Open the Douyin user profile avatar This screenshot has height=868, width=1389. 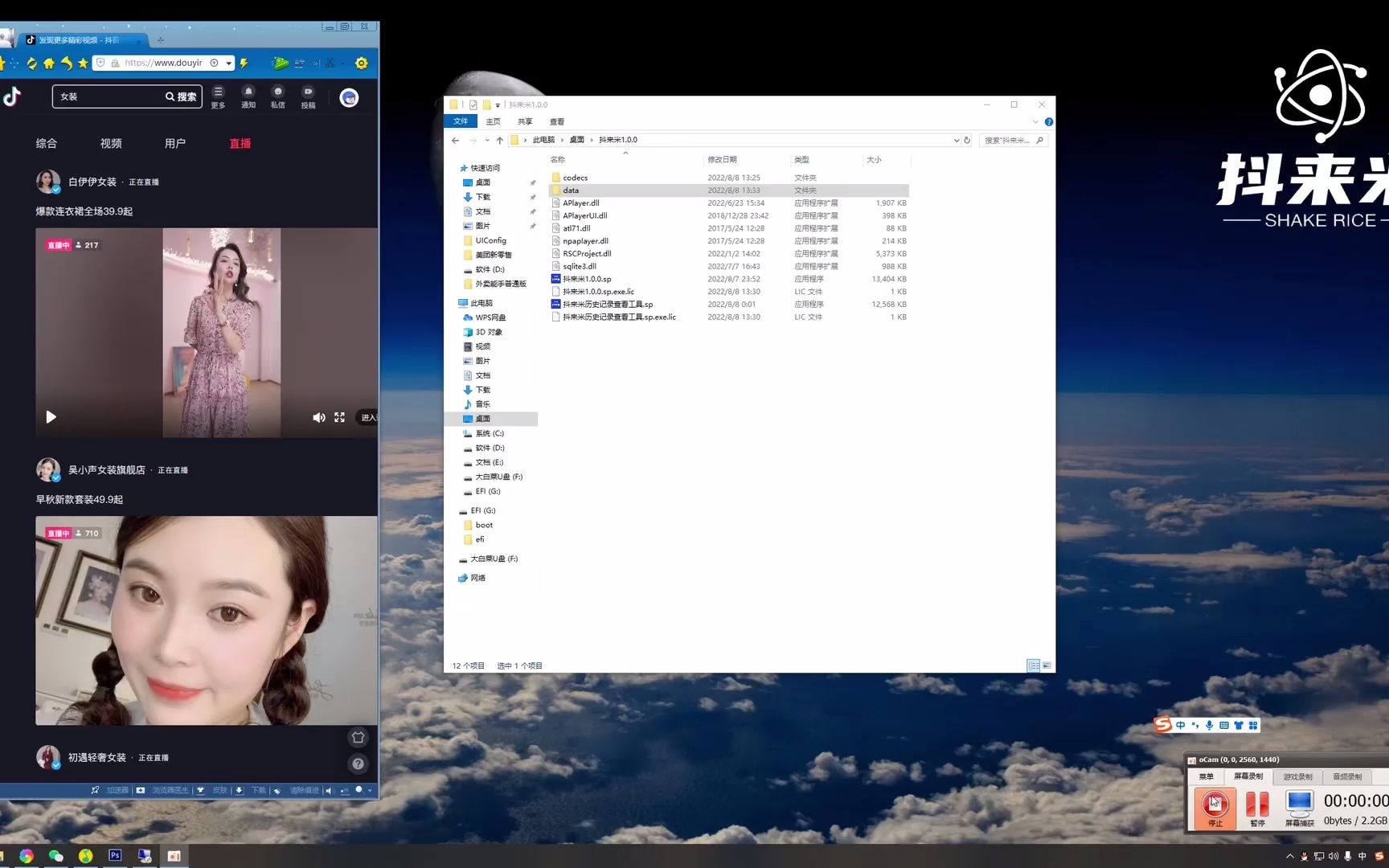[x=349, y=97]
